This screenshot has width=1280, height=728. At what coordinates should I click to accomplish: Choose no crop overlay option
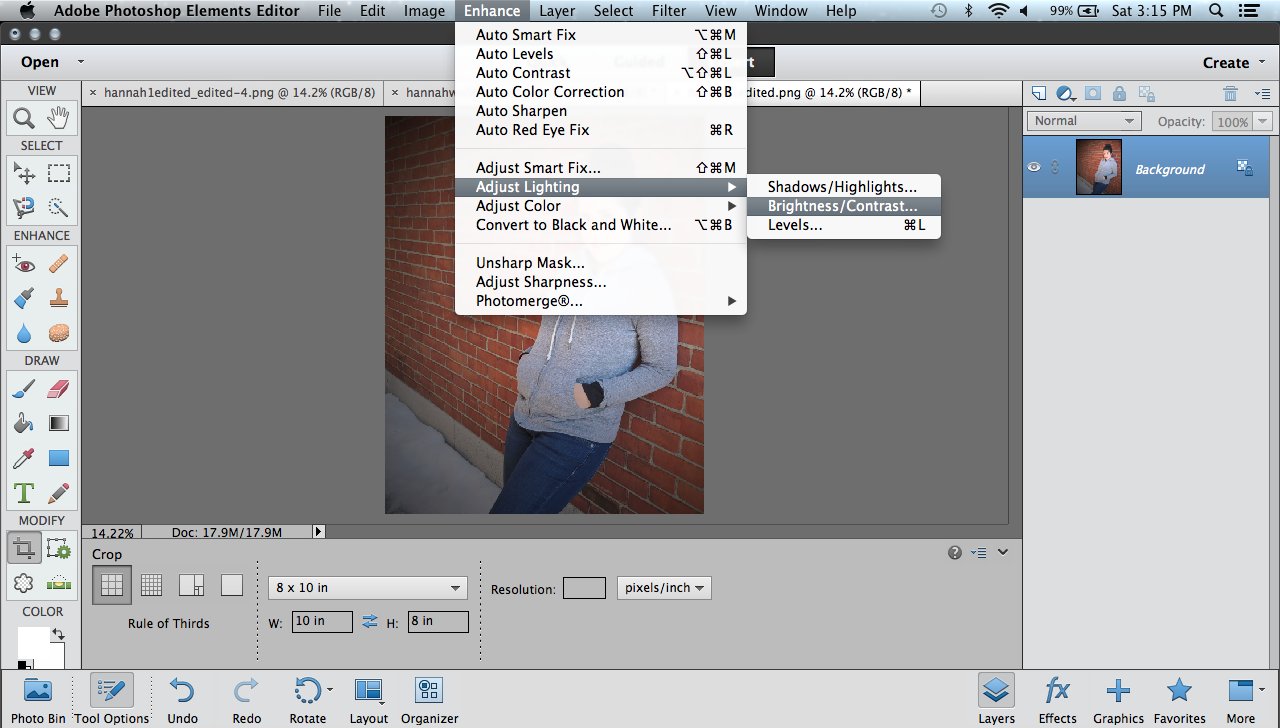click(231, 584)
